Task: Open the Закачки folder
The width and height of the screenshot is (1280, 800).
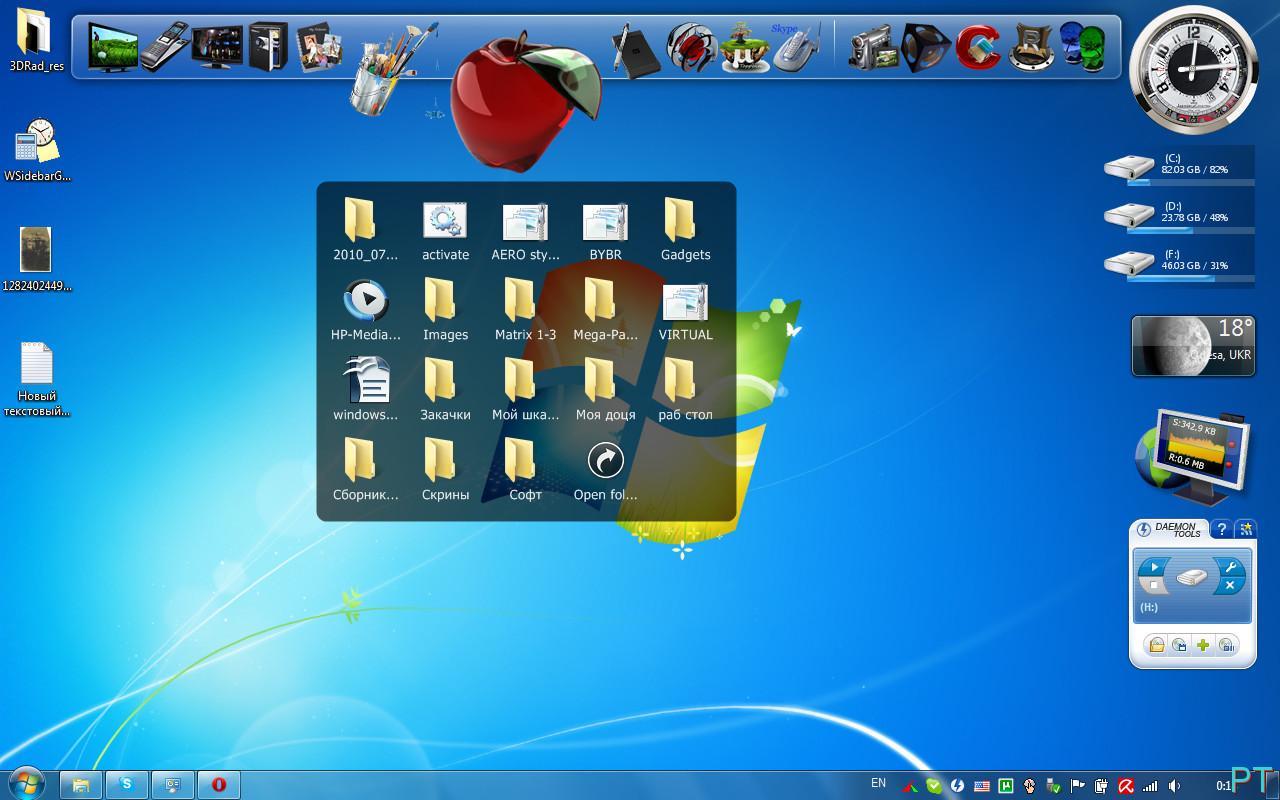Action: pos(445,390)
